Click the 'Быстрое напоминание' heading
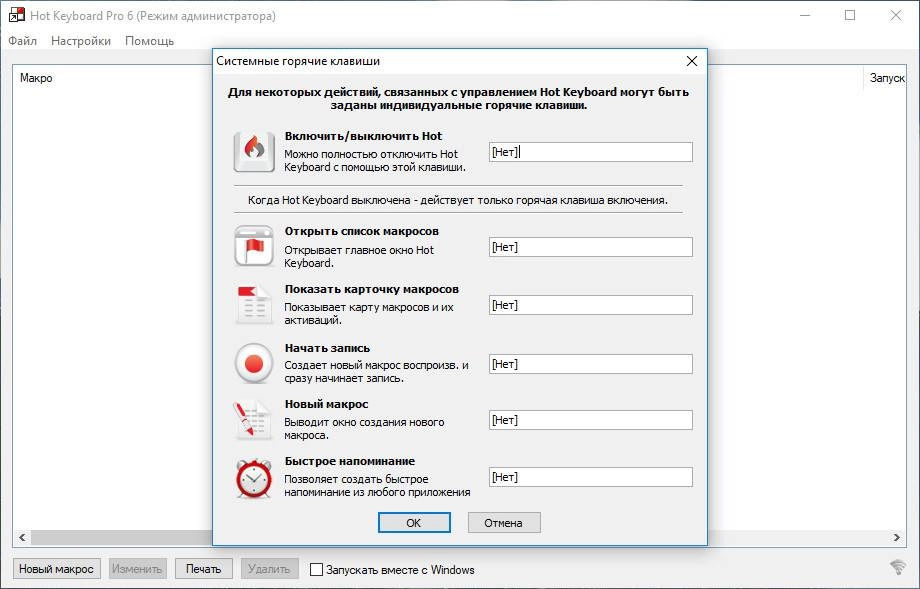The width and height of the screenshot is (920, 589). click(x=350, y=461)
